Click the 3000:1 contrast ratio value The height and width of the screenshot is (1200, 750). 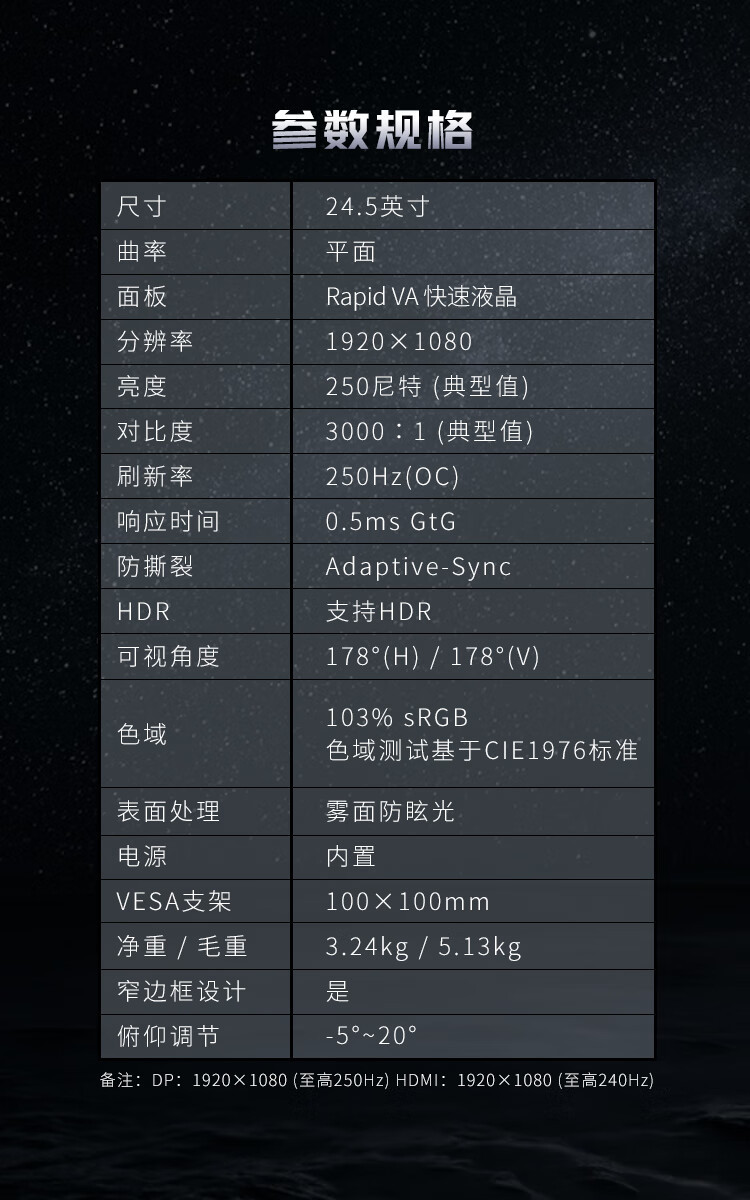[429, 432]
